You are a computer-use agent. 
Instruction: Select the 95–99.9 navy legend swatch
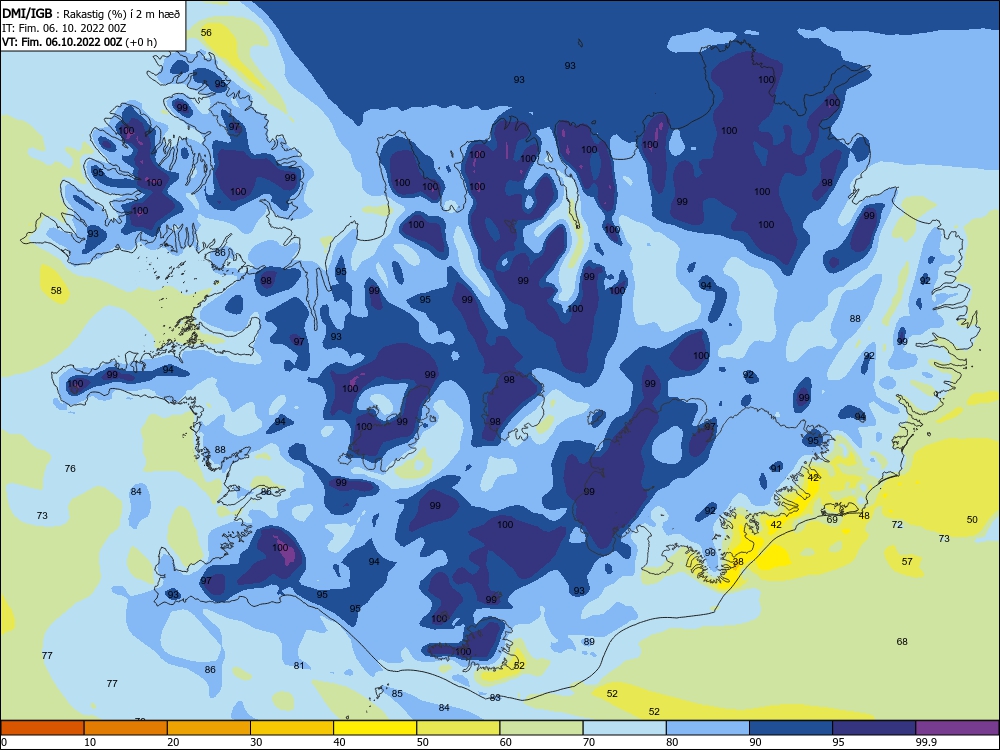874,728
